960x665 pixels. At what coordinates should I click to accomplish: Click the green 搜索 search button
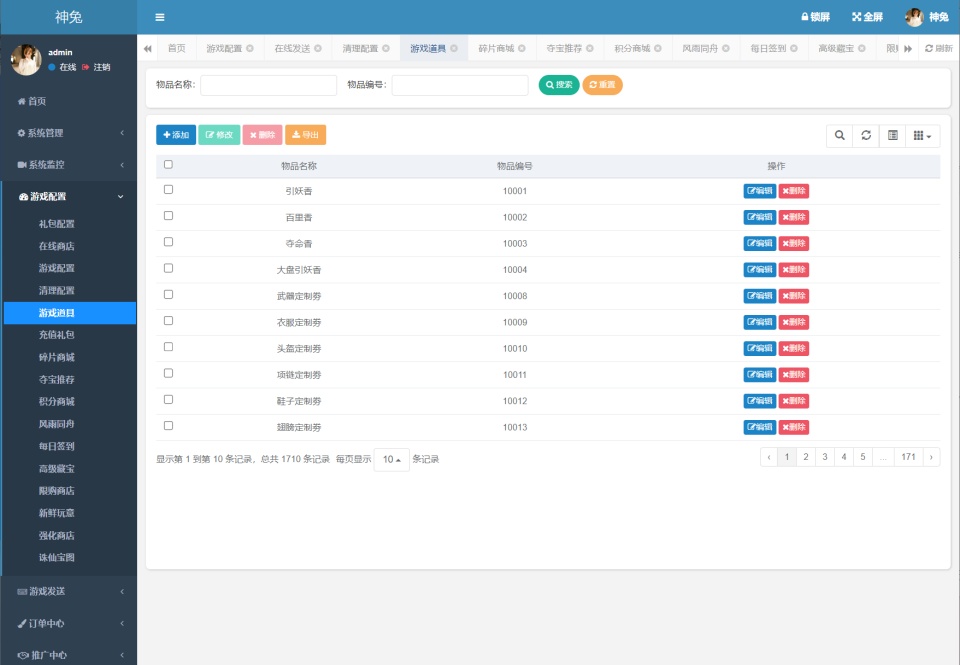pos(559,85)
